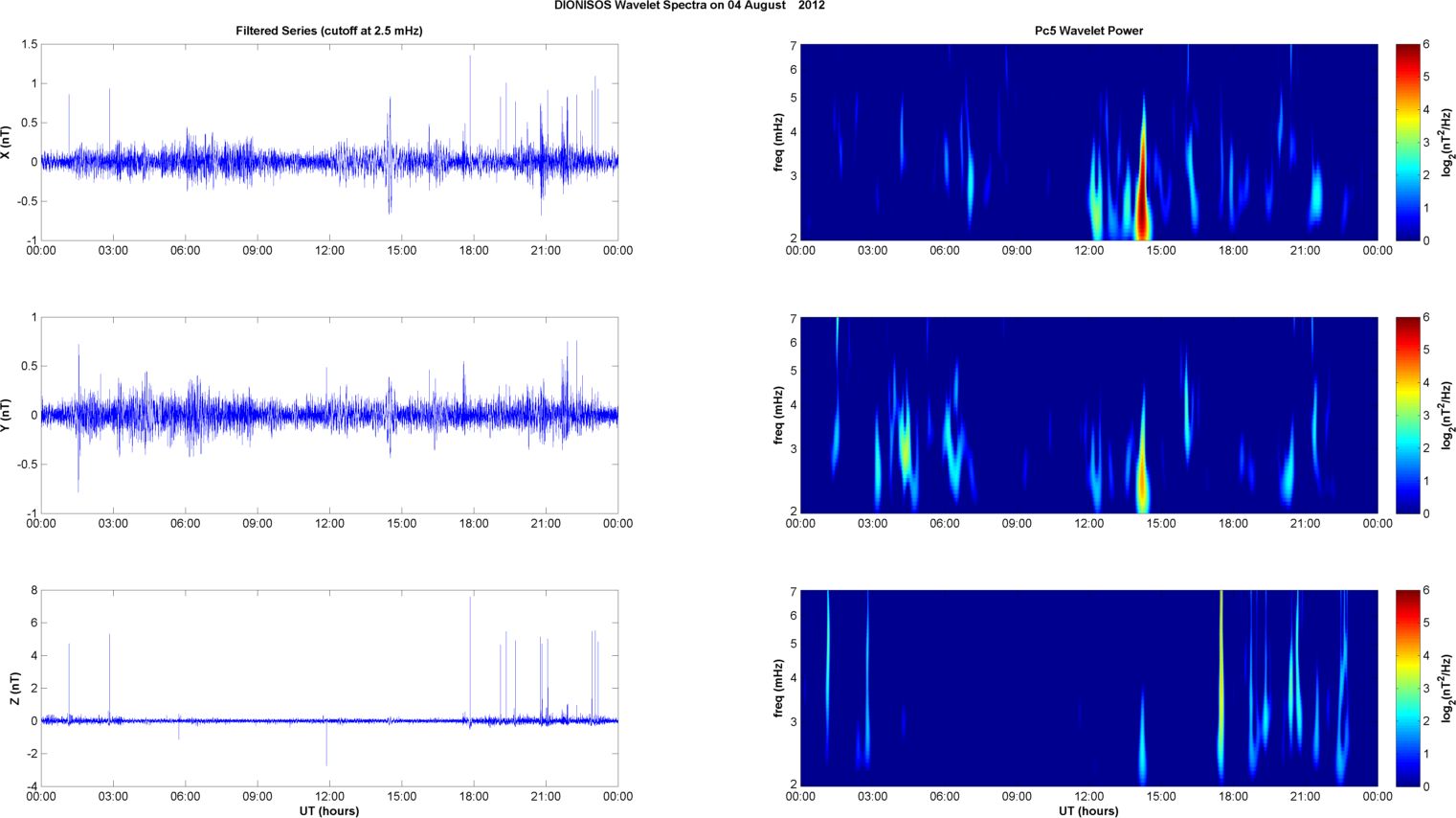Click 21:00 tick below the Z series plot

pyautogui.click(x=546, y=797)
